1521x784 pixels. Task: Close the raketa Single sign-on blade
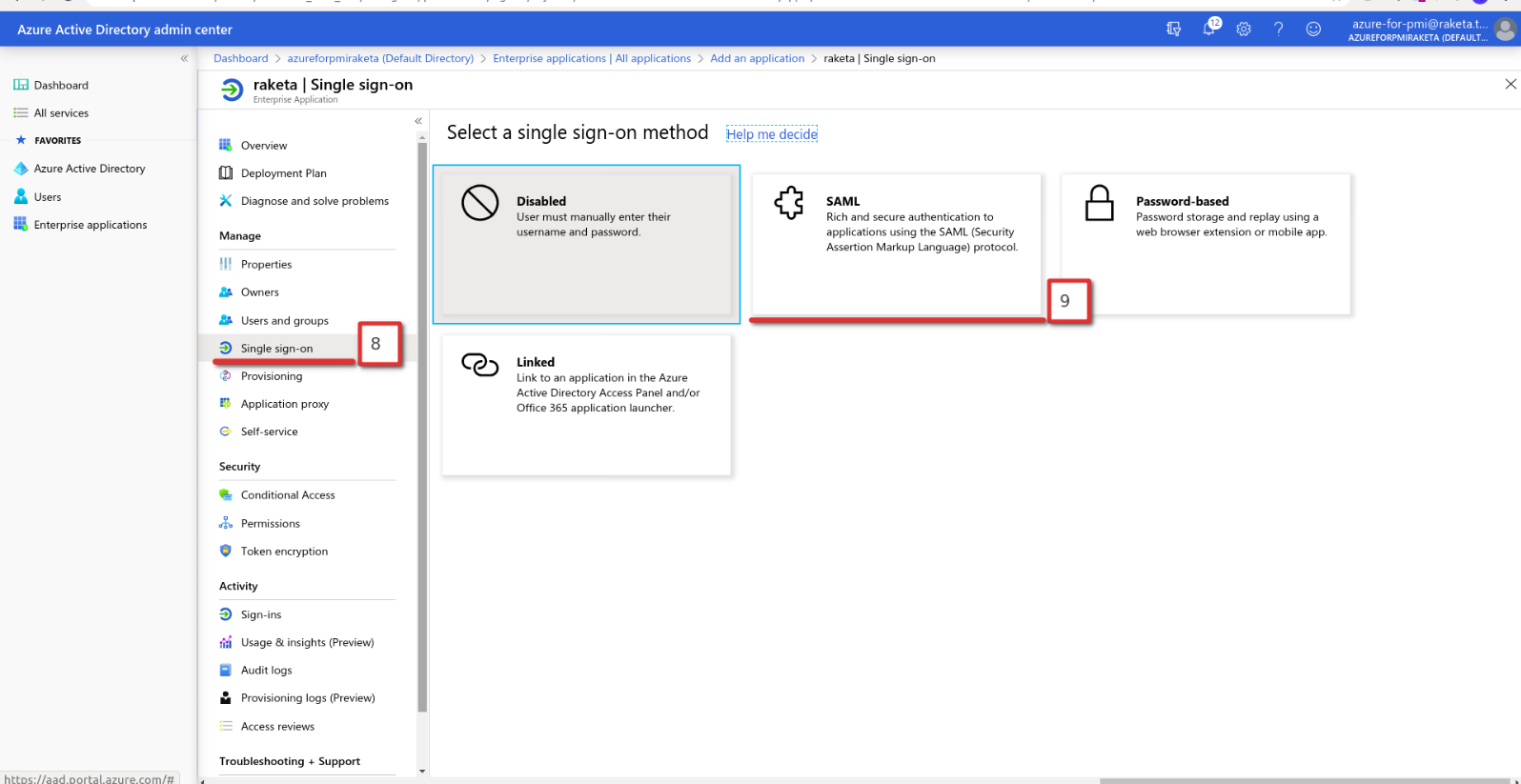1511,85
